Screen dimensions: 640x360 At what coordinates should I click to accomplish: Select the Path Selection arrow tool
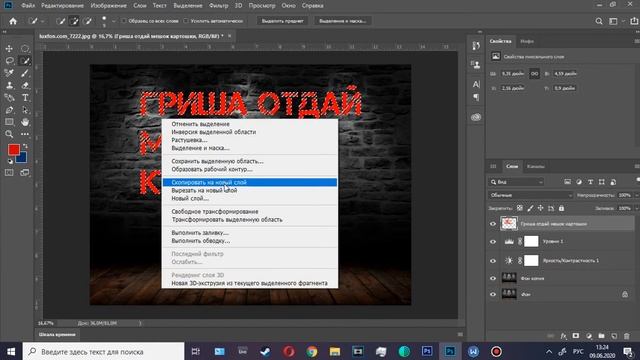point(25,110)
